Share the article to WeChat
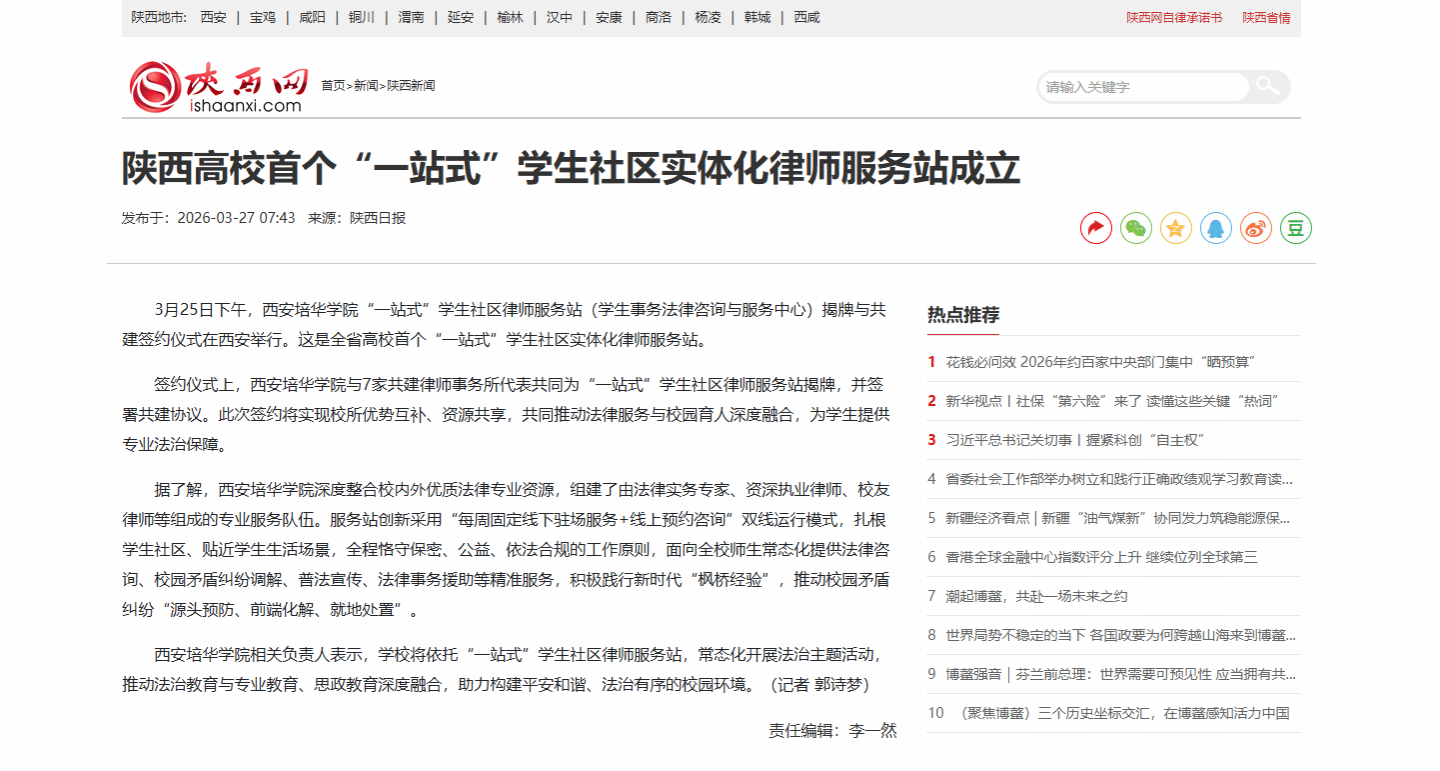Screen dimensions: 1440x771 pyautogui.click(x=1136, y=228)
